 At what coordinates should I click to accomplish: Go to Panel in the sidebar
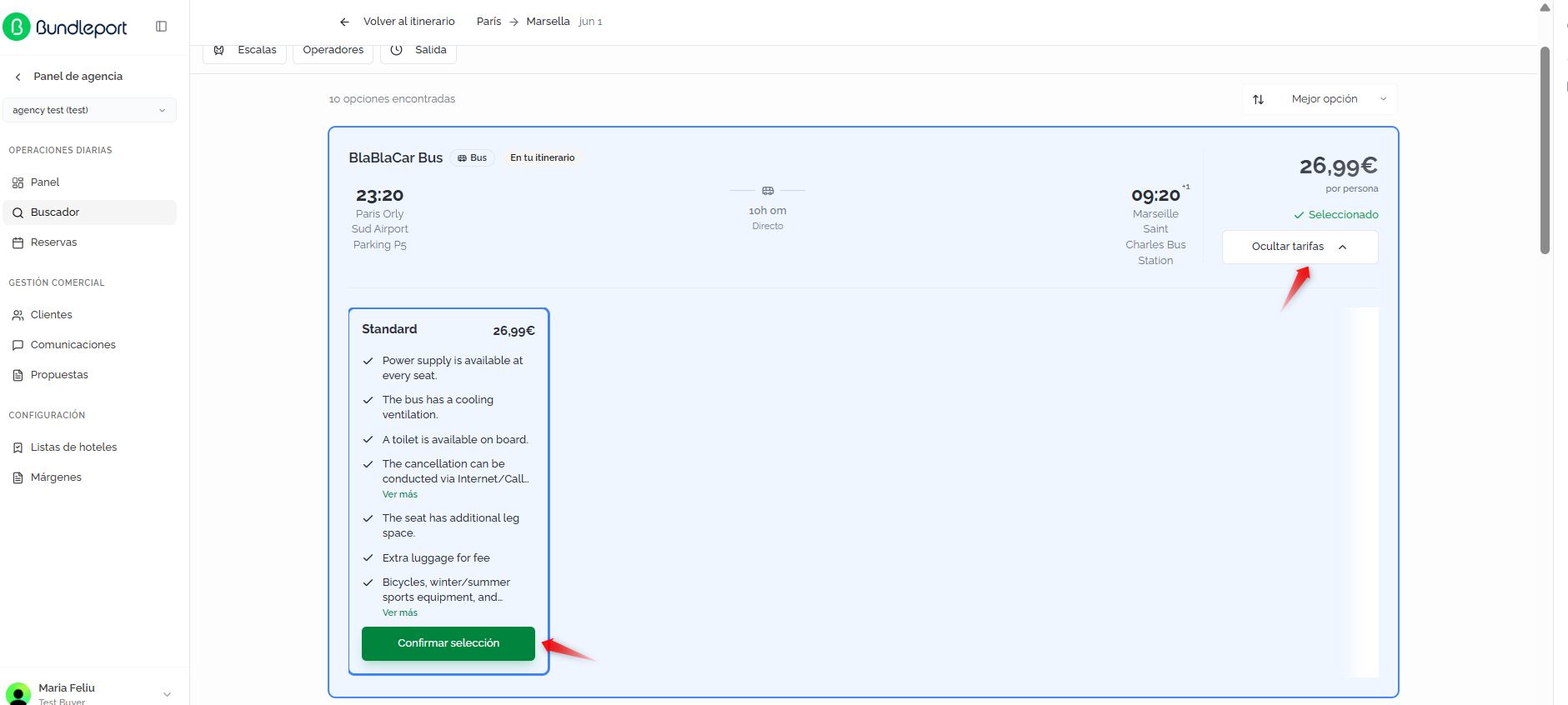pyautogui.click(x=89, y=182)
